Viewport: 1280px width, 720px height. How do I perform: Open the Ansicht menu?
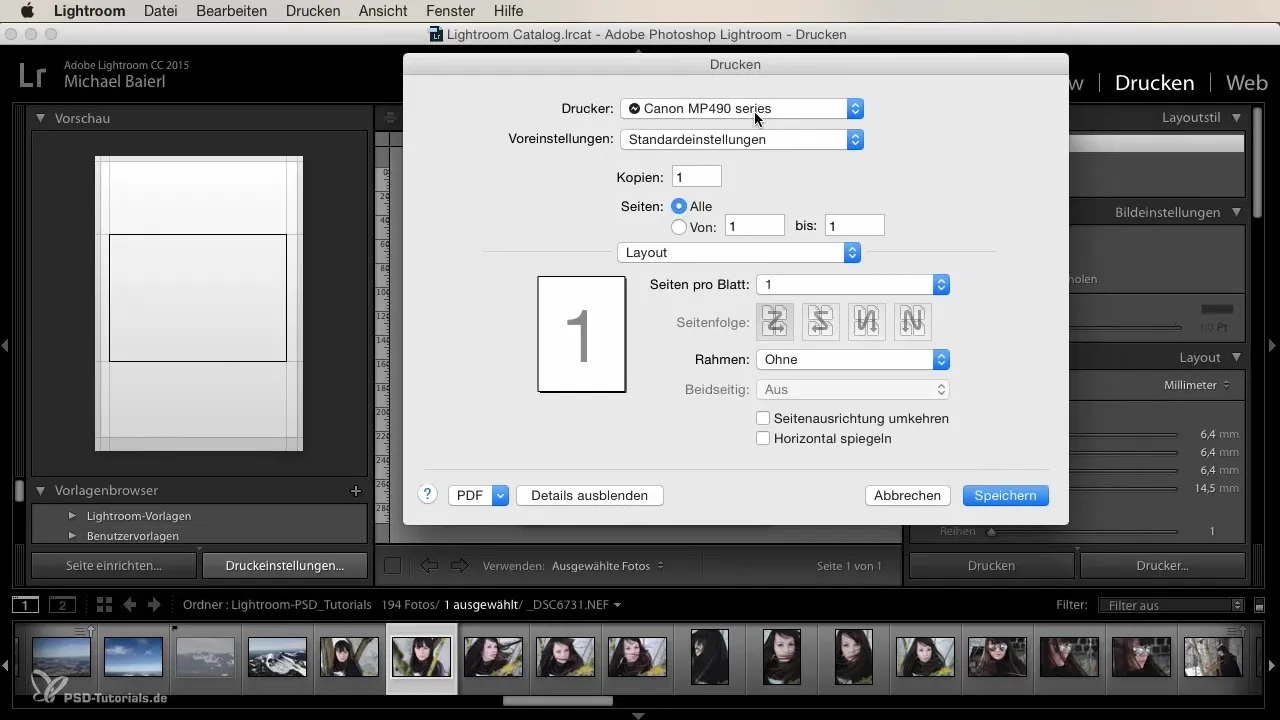coord(383,11)
